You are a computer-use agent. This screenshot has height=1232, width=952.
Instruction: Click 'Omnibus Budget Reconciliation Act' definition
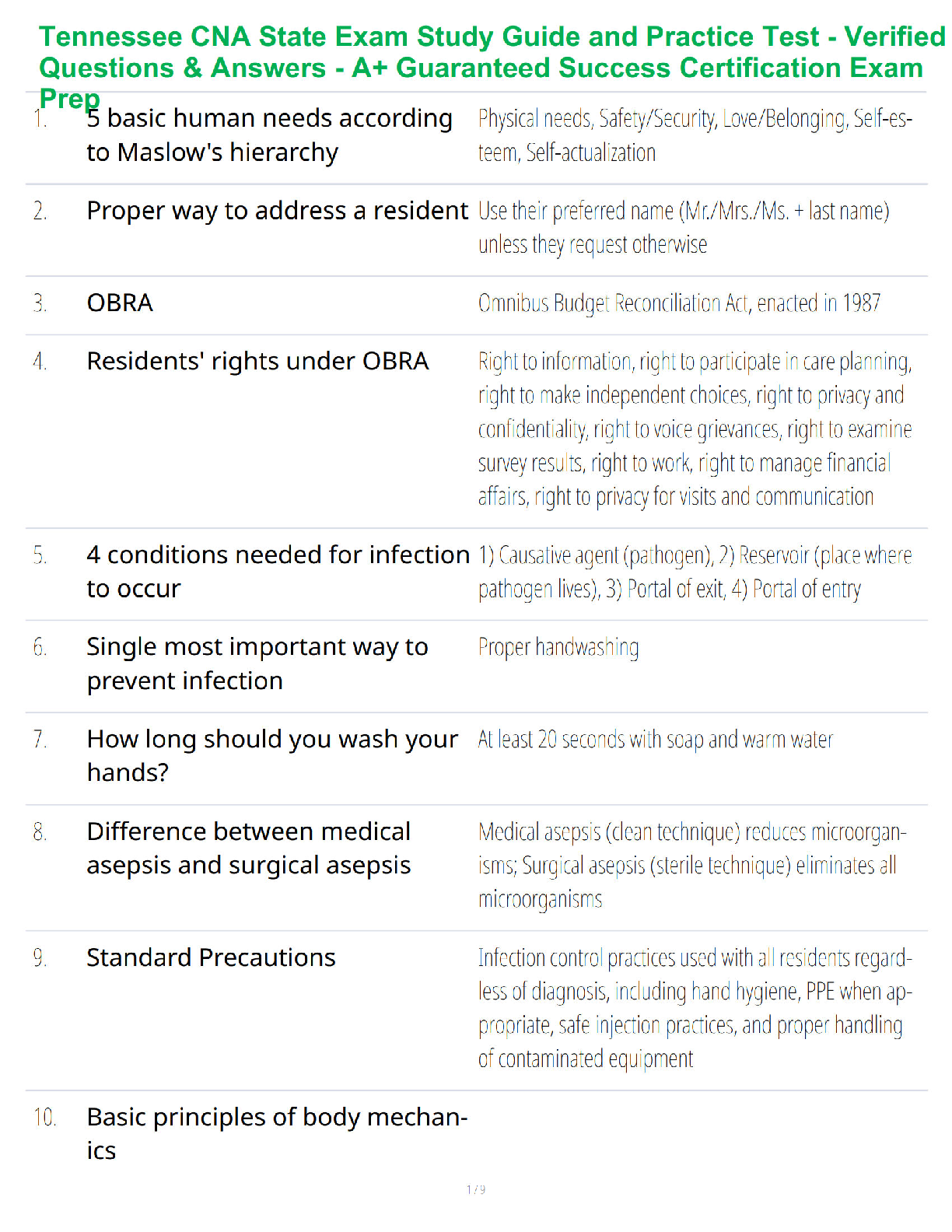[679, 303]
